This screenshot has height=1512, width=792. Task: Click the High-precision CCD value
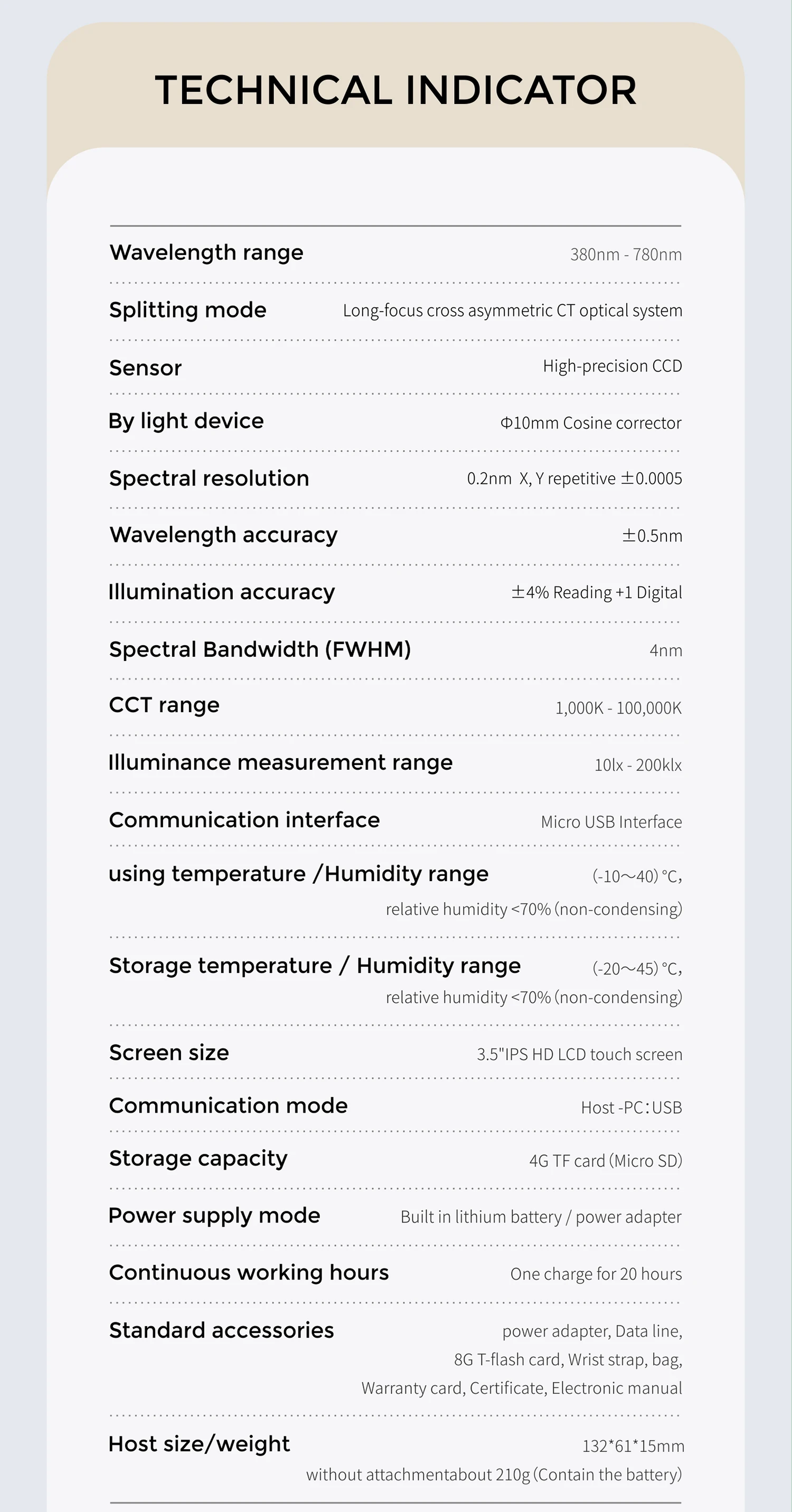(612, 366)
